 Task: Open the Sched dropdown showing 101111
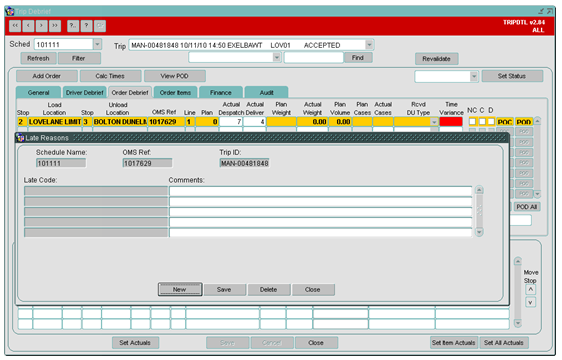pyautogui.click(x=97, y=44)
